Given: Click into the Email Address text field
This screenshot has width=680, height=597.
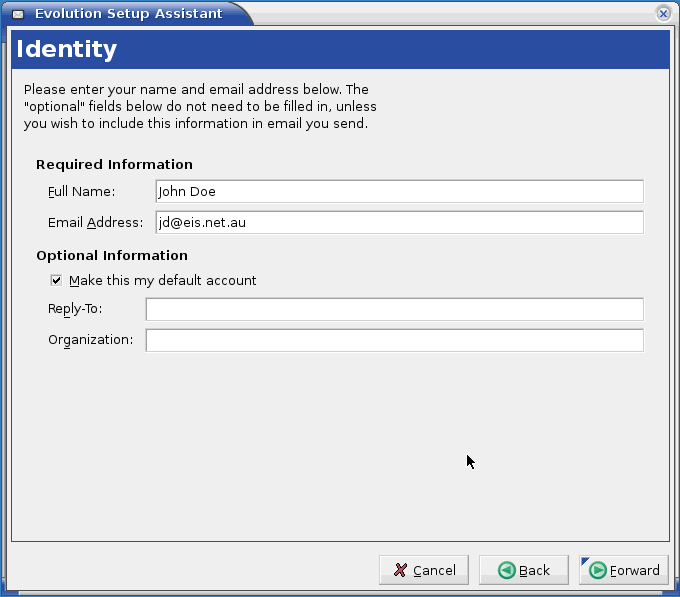Looking at the screenshot, I should pyautogui.click(x=399, y=223).
